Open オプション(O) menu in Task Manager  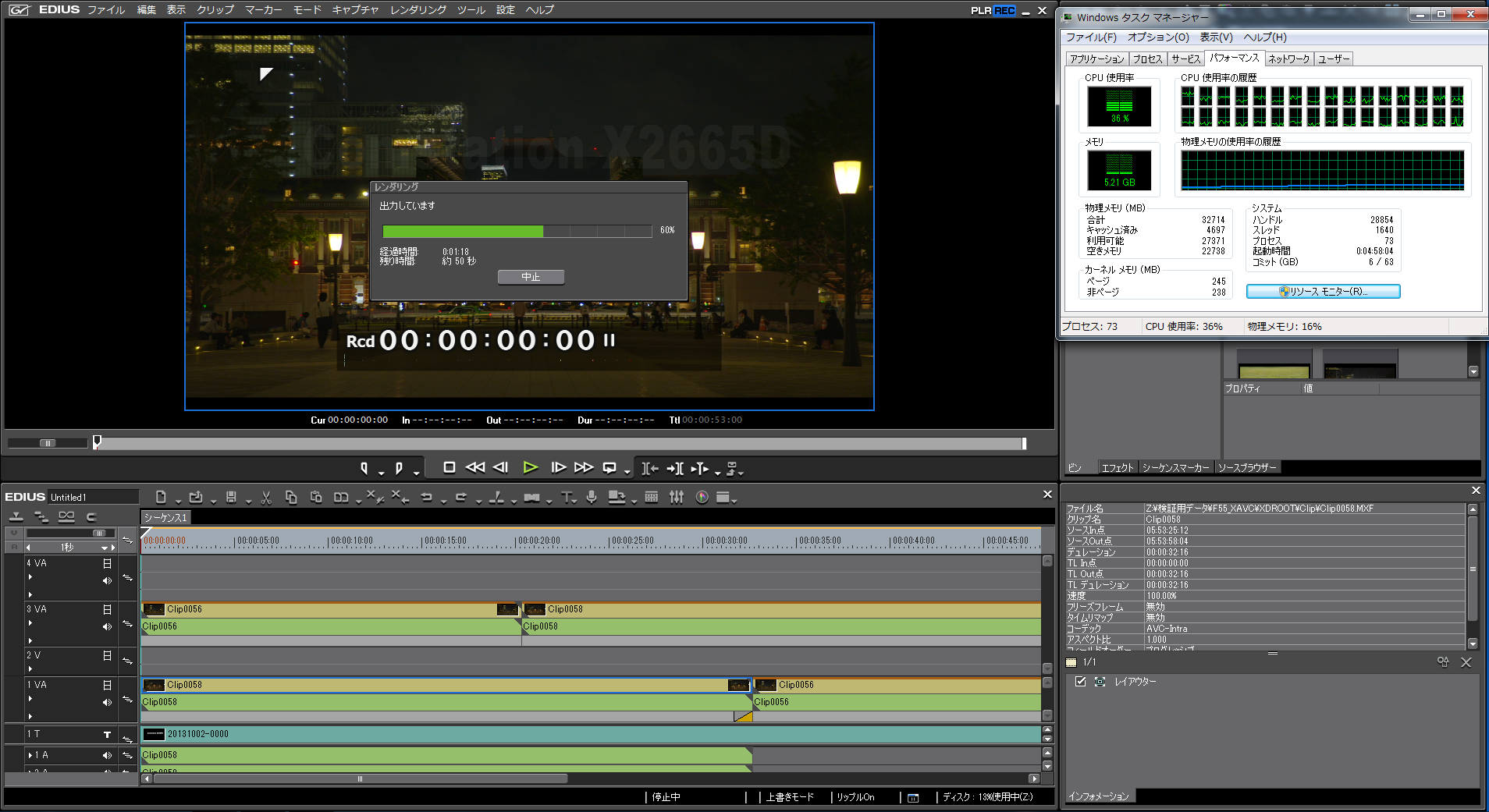point(1158,37)
